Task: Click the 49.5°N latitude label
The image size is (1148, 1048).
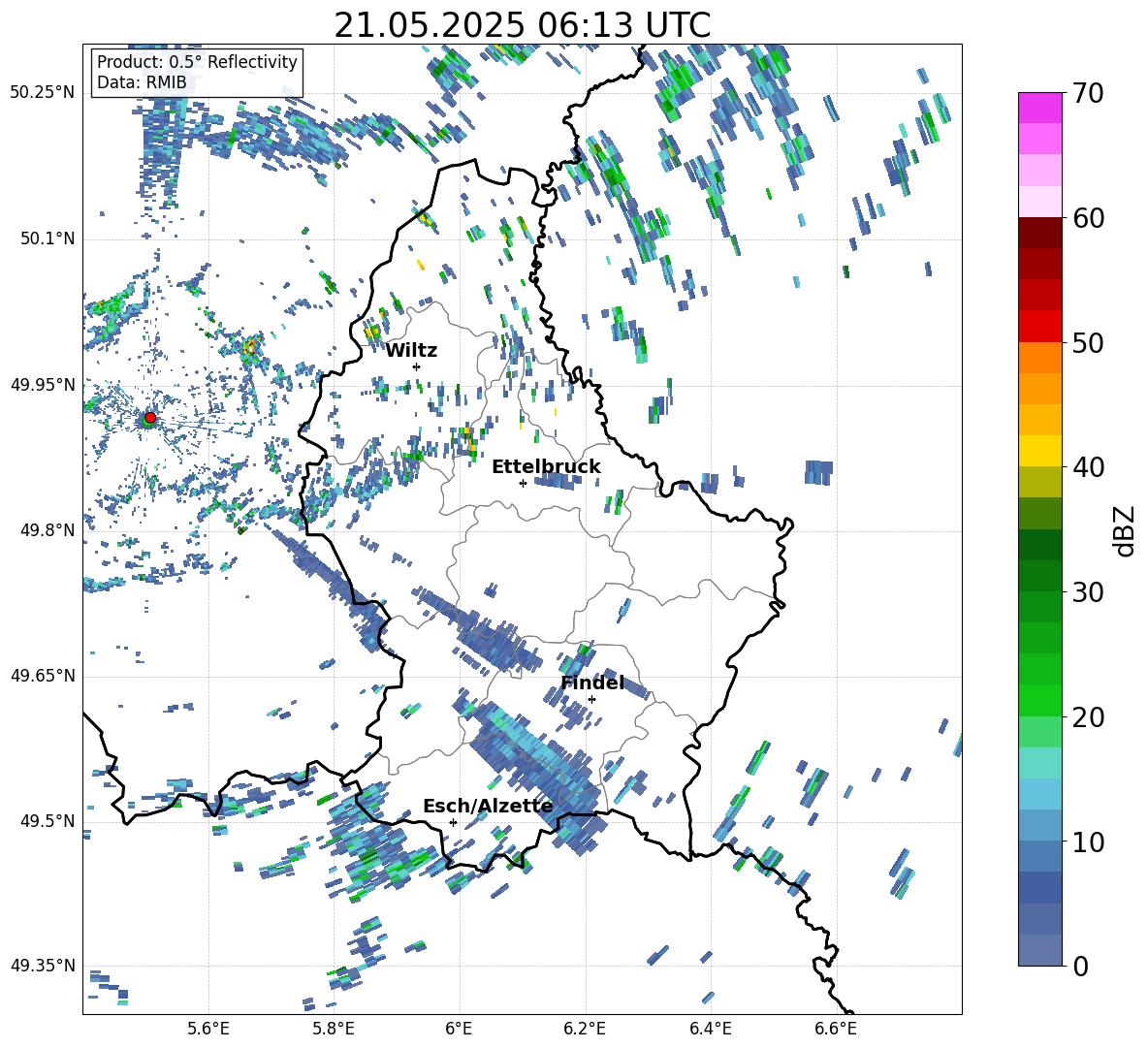Action: (47, 821)
